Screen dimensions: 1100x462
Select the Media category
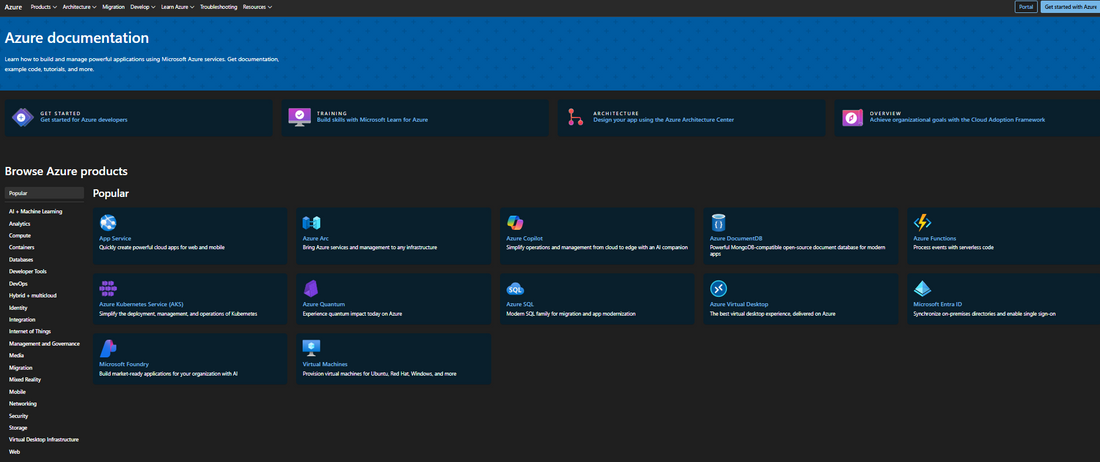tap(16, 355)
